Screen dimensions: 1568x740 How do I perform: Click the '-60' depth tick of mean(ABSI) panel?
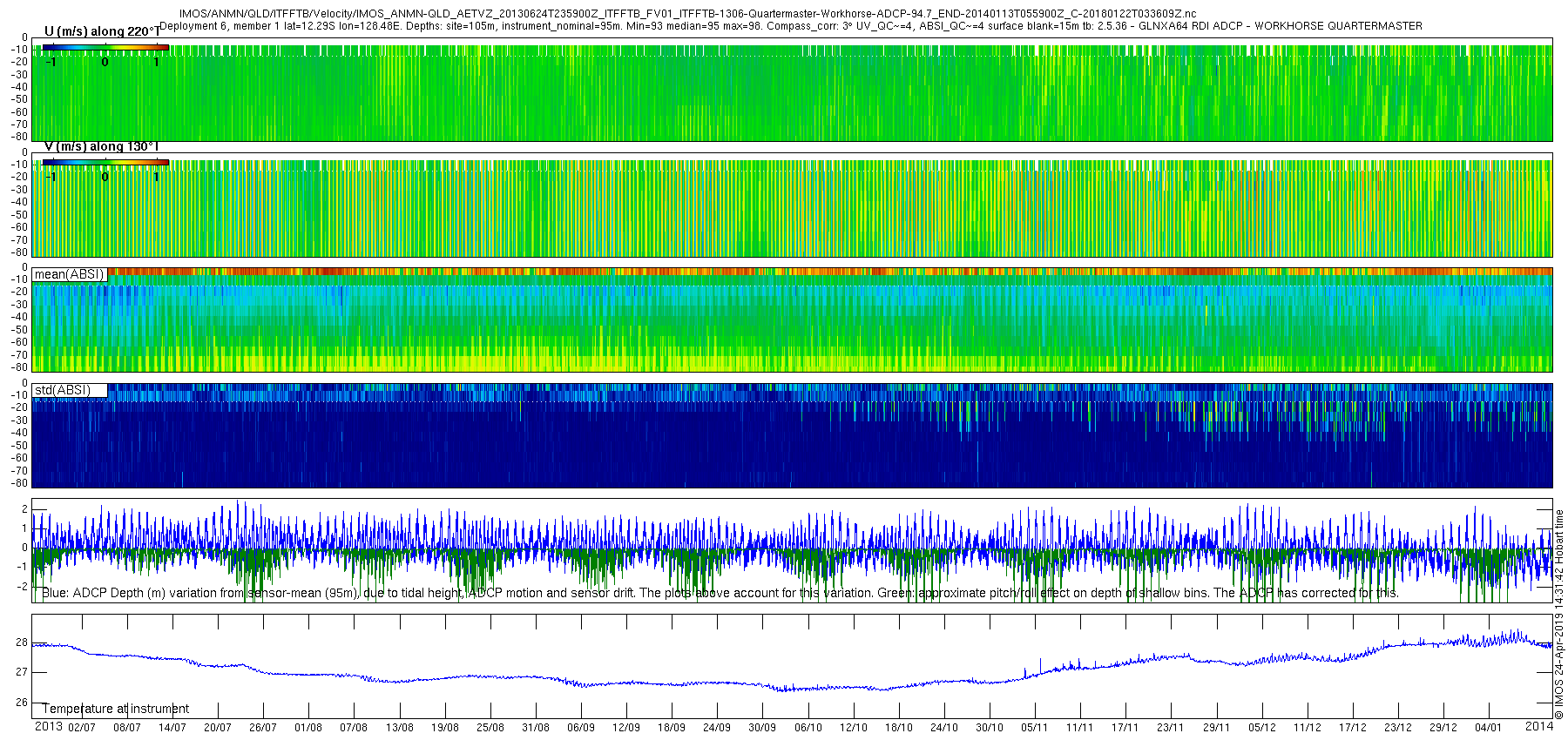[19, 342]
